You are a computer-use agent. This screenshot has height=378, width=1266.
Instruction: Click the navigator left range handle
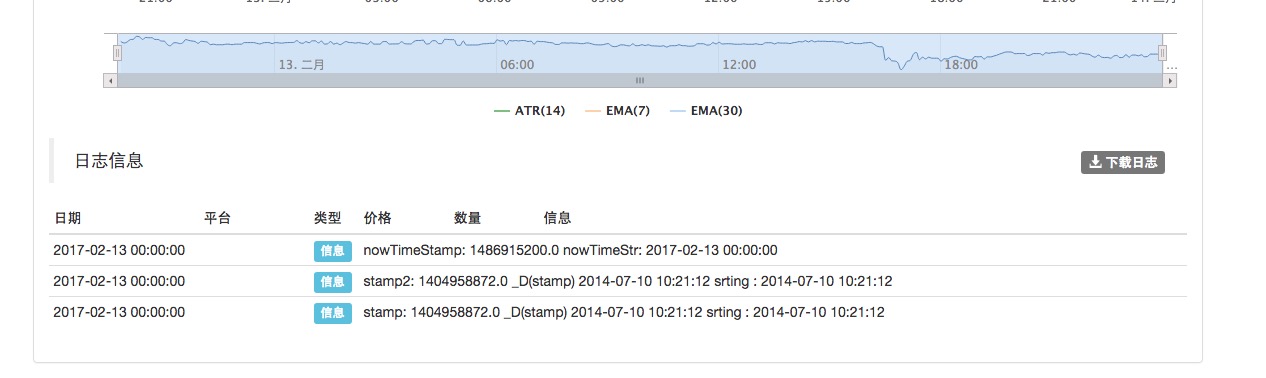117,52
